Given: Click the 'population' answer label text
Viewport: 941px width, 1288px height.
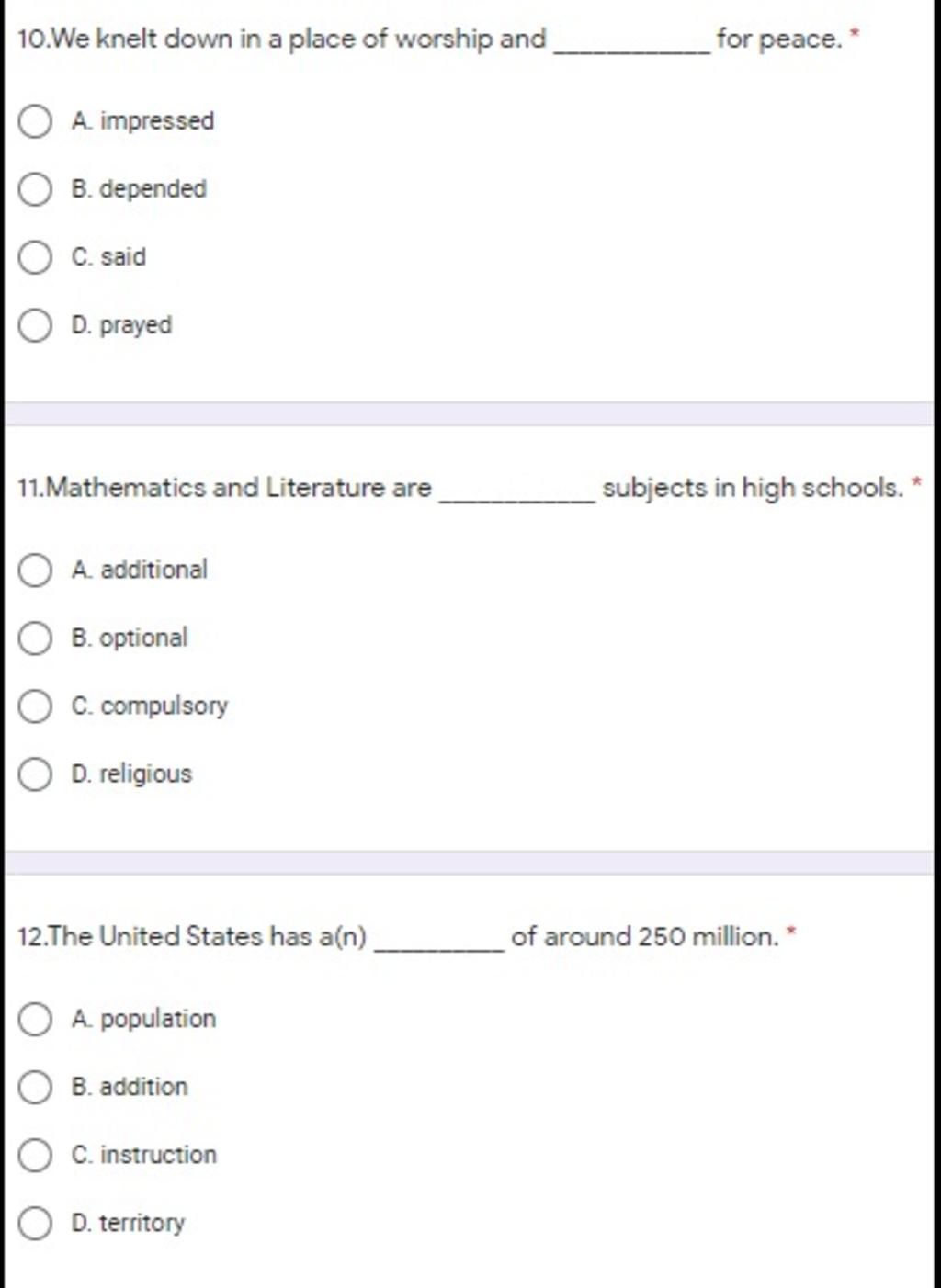Looking at the screenshot, I should tap(158, 1020).
